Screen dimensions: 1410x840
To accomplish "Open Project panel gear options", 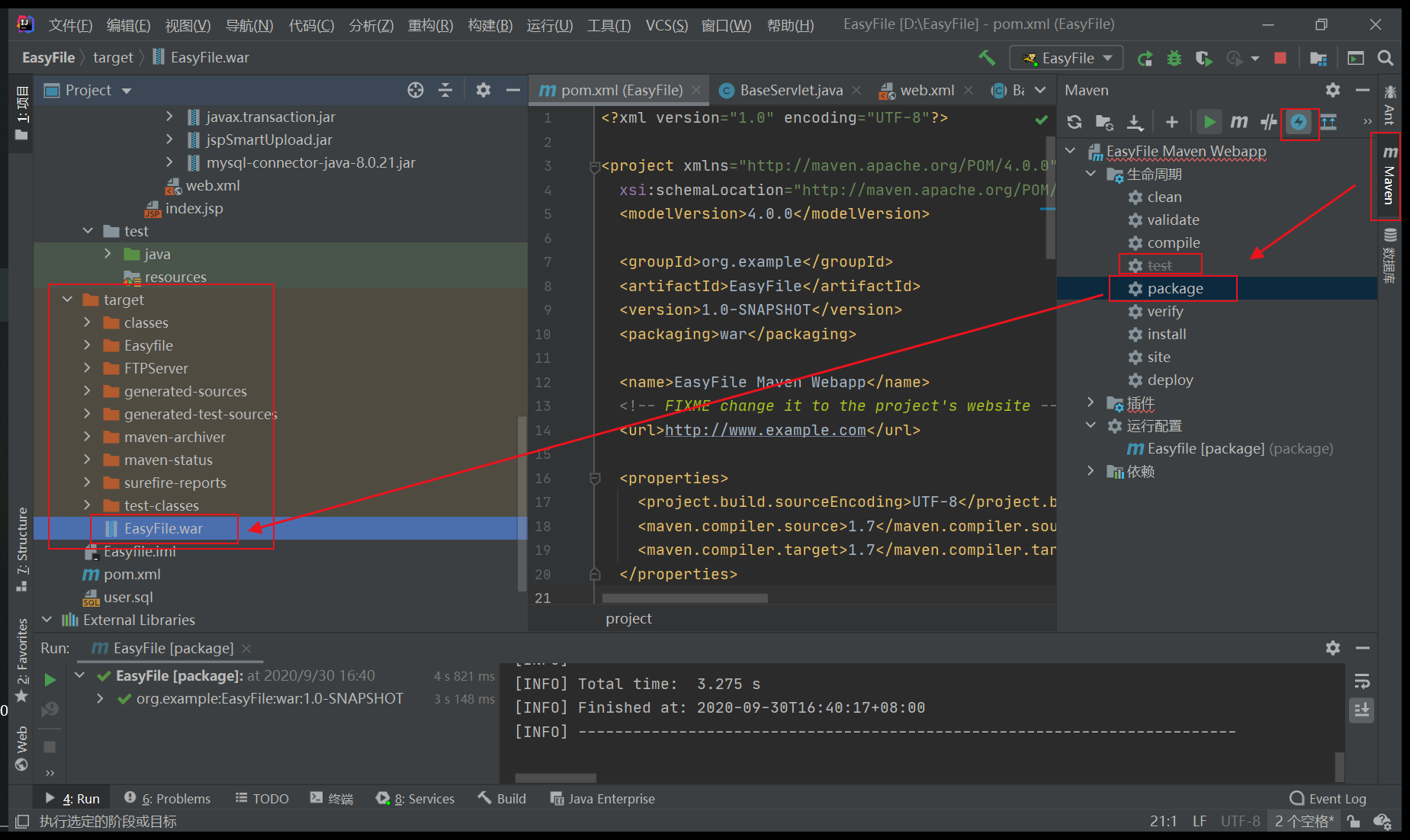I will [x=483, y=90].
